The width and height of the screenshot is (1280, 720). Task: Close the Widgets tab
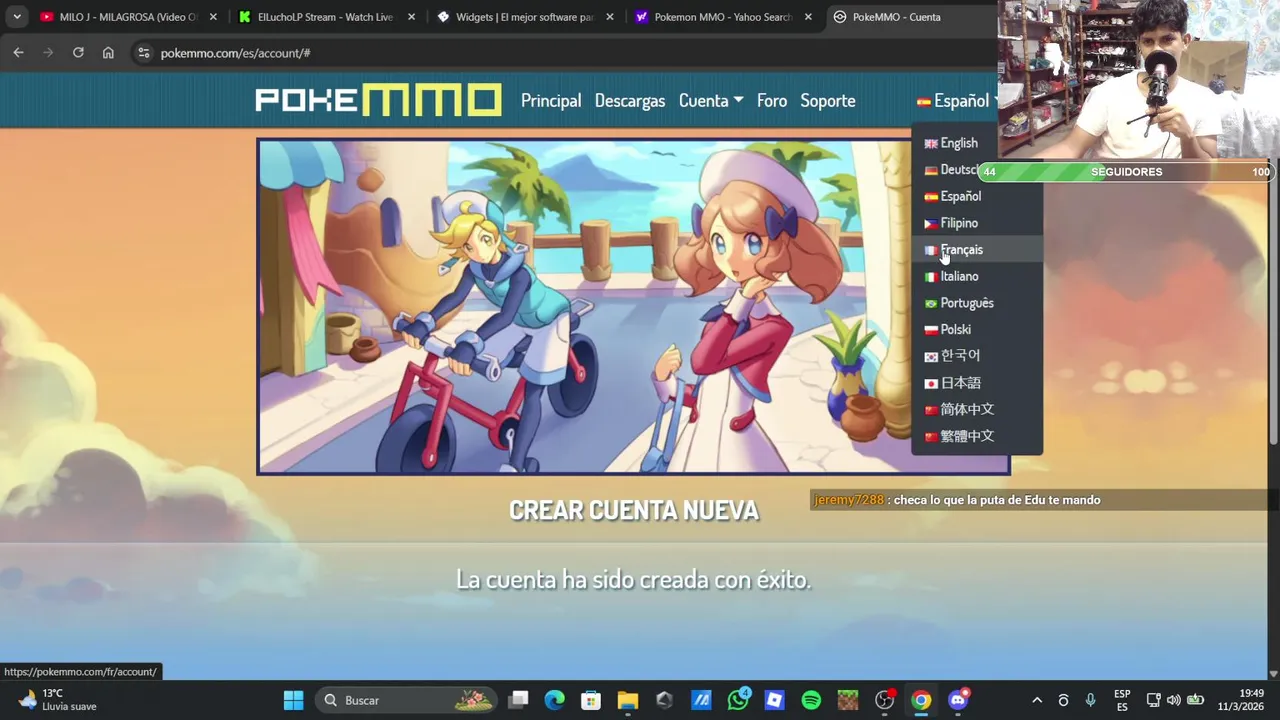pyautogui.click(x=610, y=17)
